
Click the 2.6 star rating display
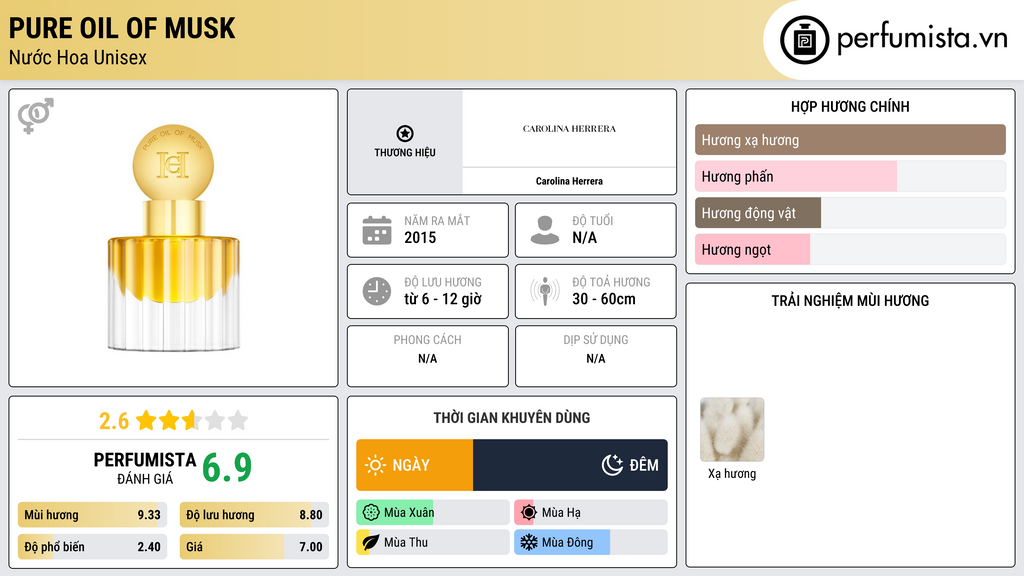(x=173, y=420)
